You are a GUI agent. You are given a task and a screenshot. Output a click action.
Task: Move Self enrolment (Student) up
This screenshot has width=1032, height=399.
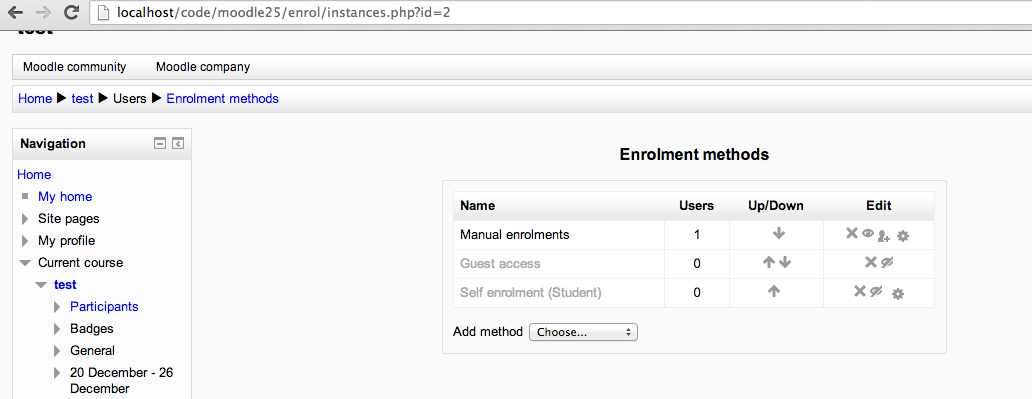pos(774,291)
